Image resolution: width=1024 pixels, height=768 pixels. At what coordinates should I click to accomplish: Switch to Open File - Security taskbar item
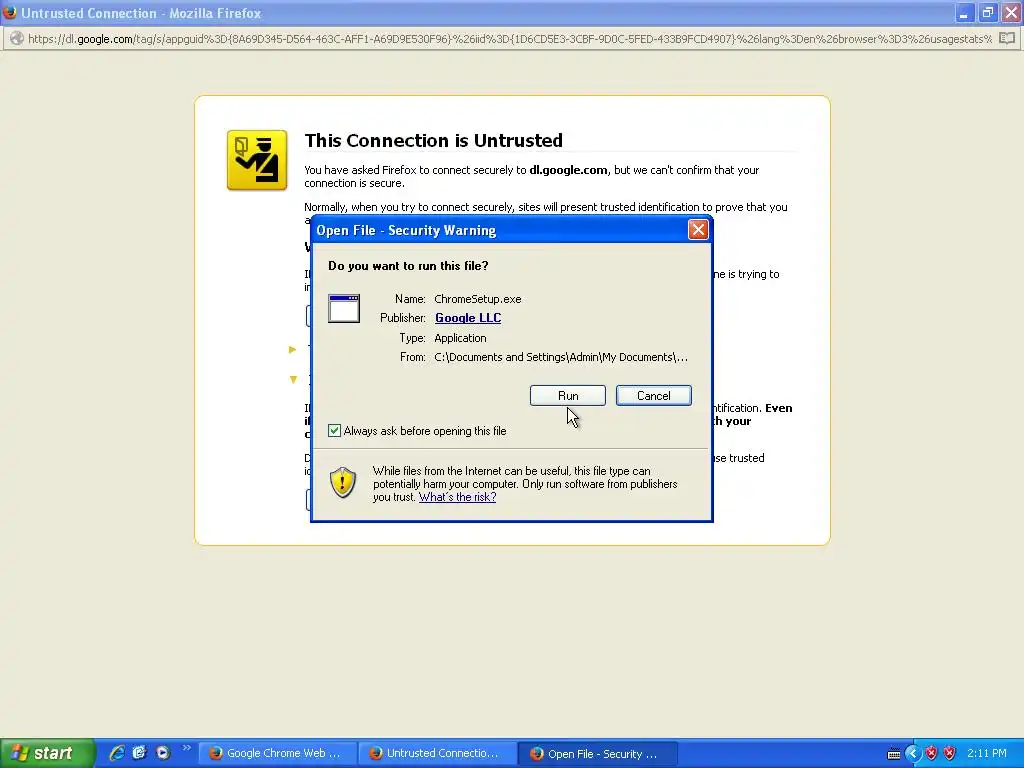tap(598, 754)
